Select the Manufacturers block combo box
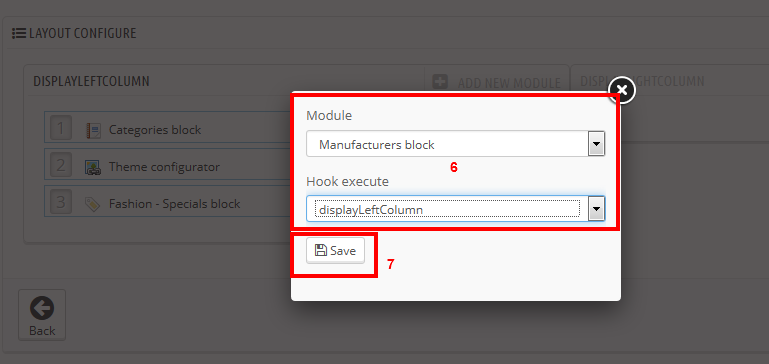 click(x=456, y=144)
